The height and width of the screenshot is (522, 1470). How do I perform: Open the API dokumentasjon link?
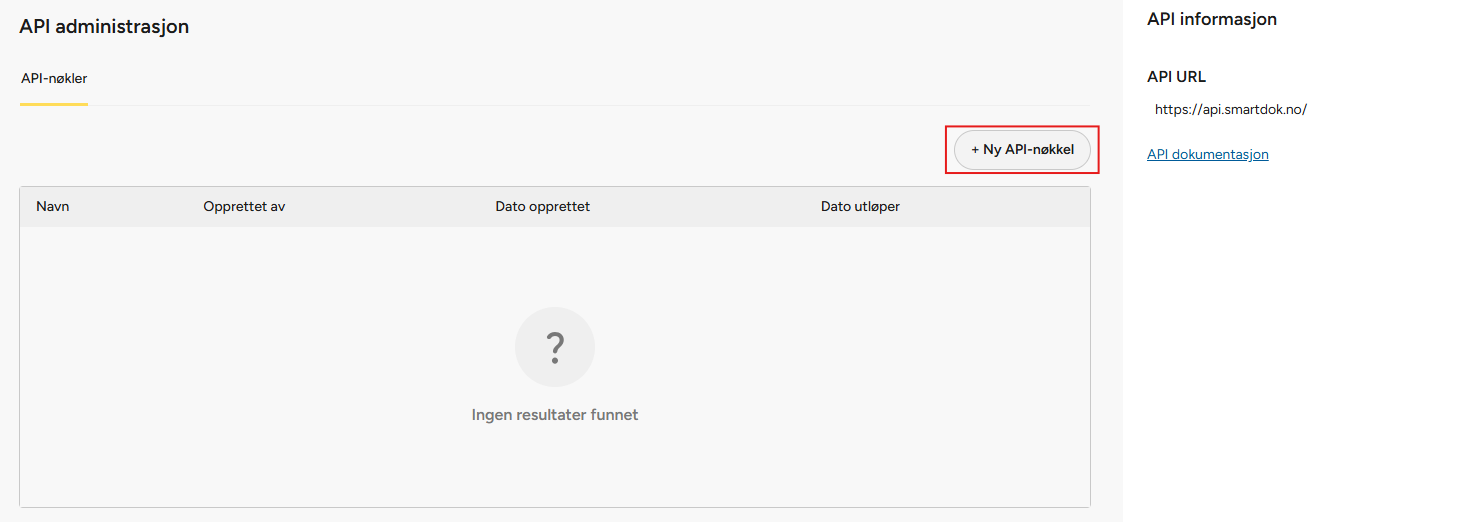pyautogui.click(x=1208, y=154)
